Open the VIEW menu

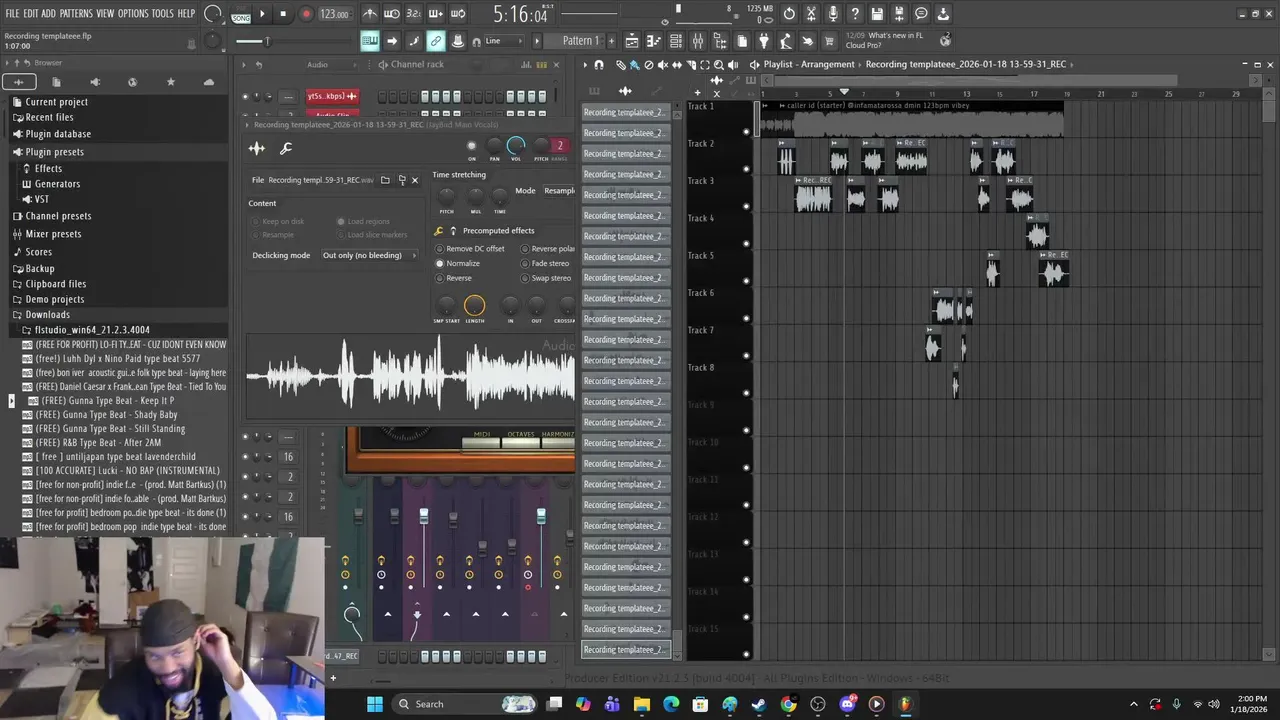click(105, 14)
